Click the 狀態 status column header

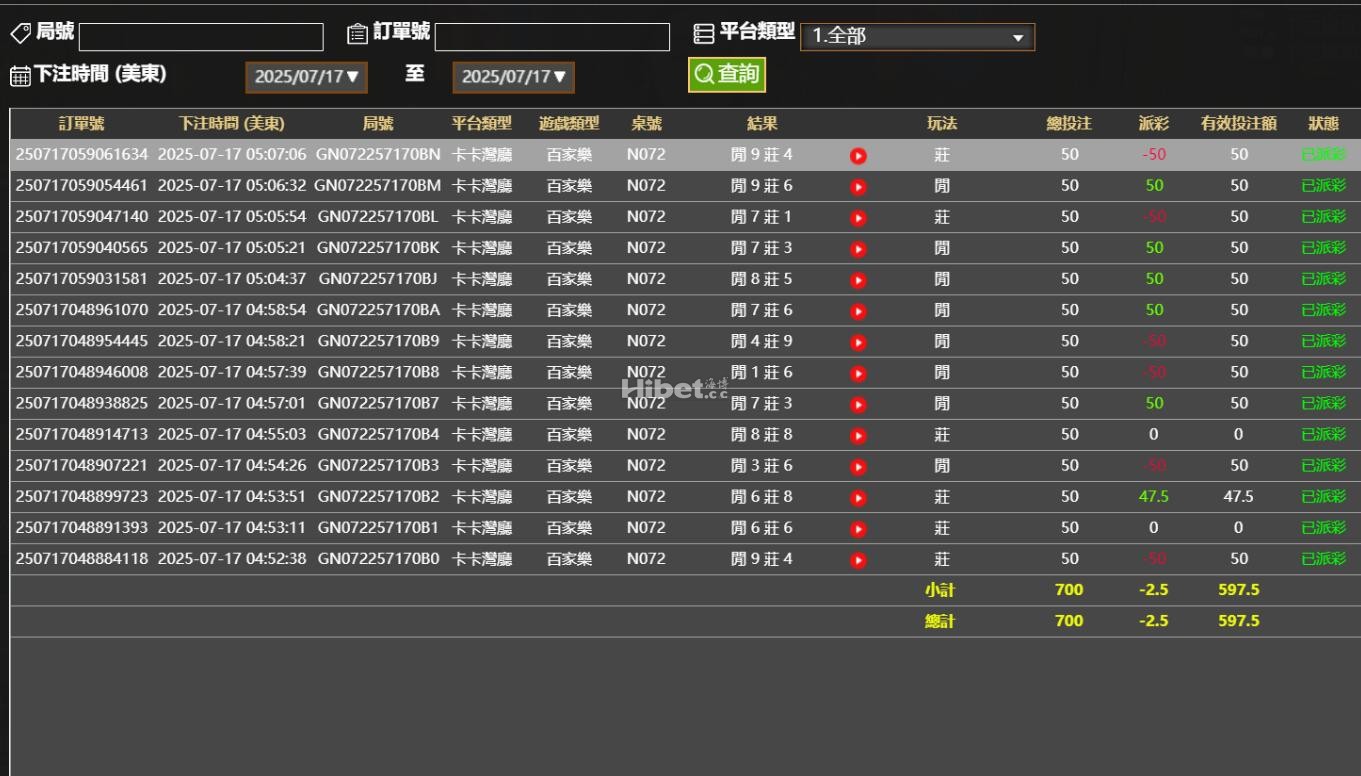click(1323, 124)
